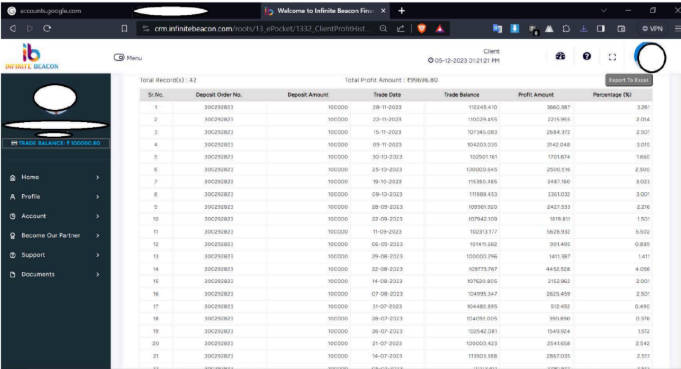
Task: Sort by Profit Amount column header
Action: [536, 95]
